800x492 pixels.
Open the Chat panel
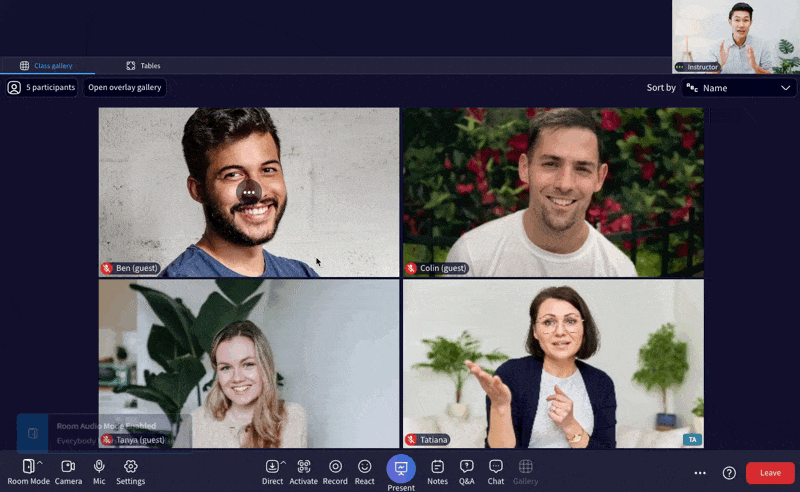click(x=495, y=472)
